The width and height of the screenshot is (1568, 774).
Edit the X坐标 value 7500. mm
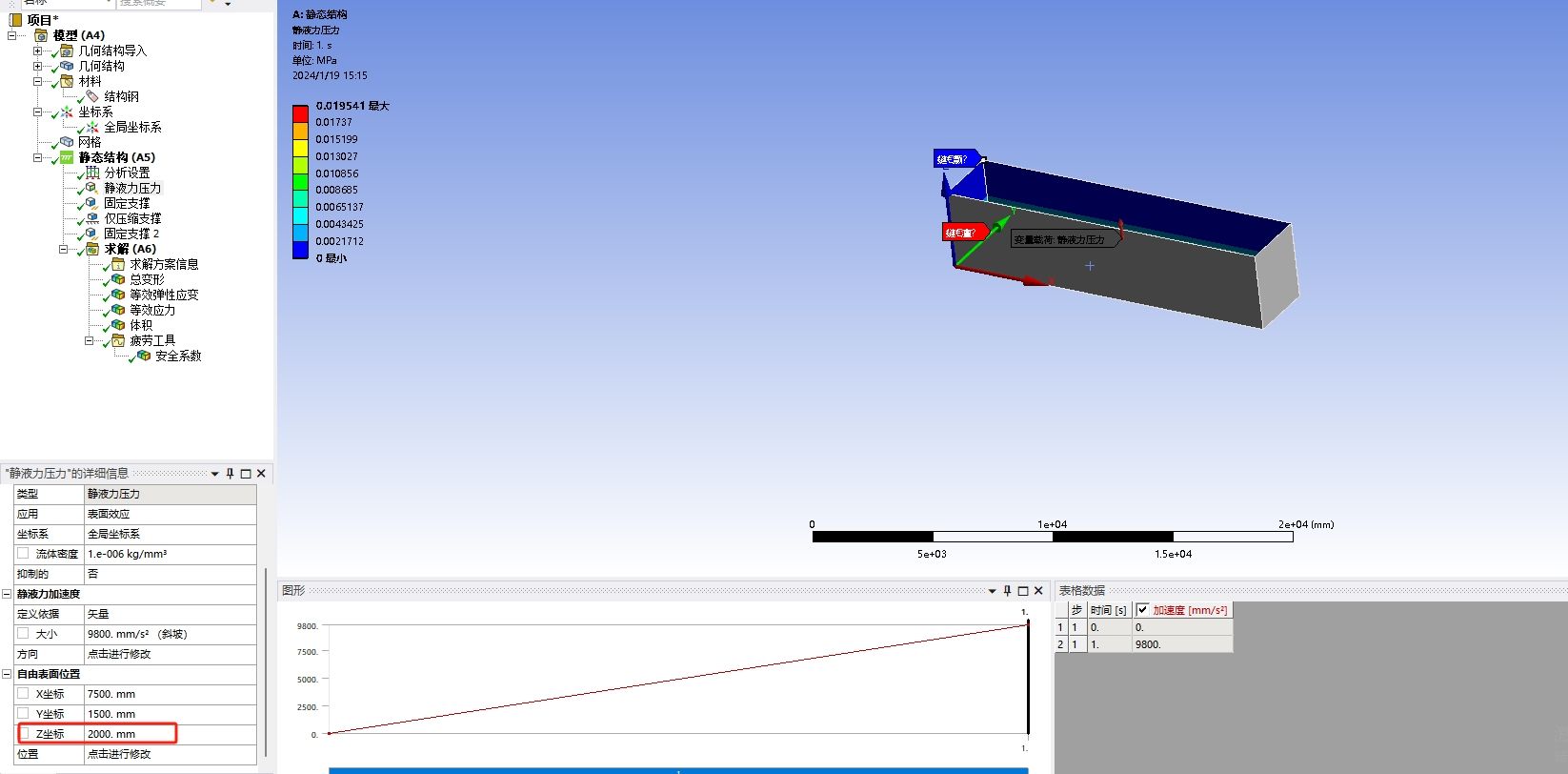click(x=170, y=694)
